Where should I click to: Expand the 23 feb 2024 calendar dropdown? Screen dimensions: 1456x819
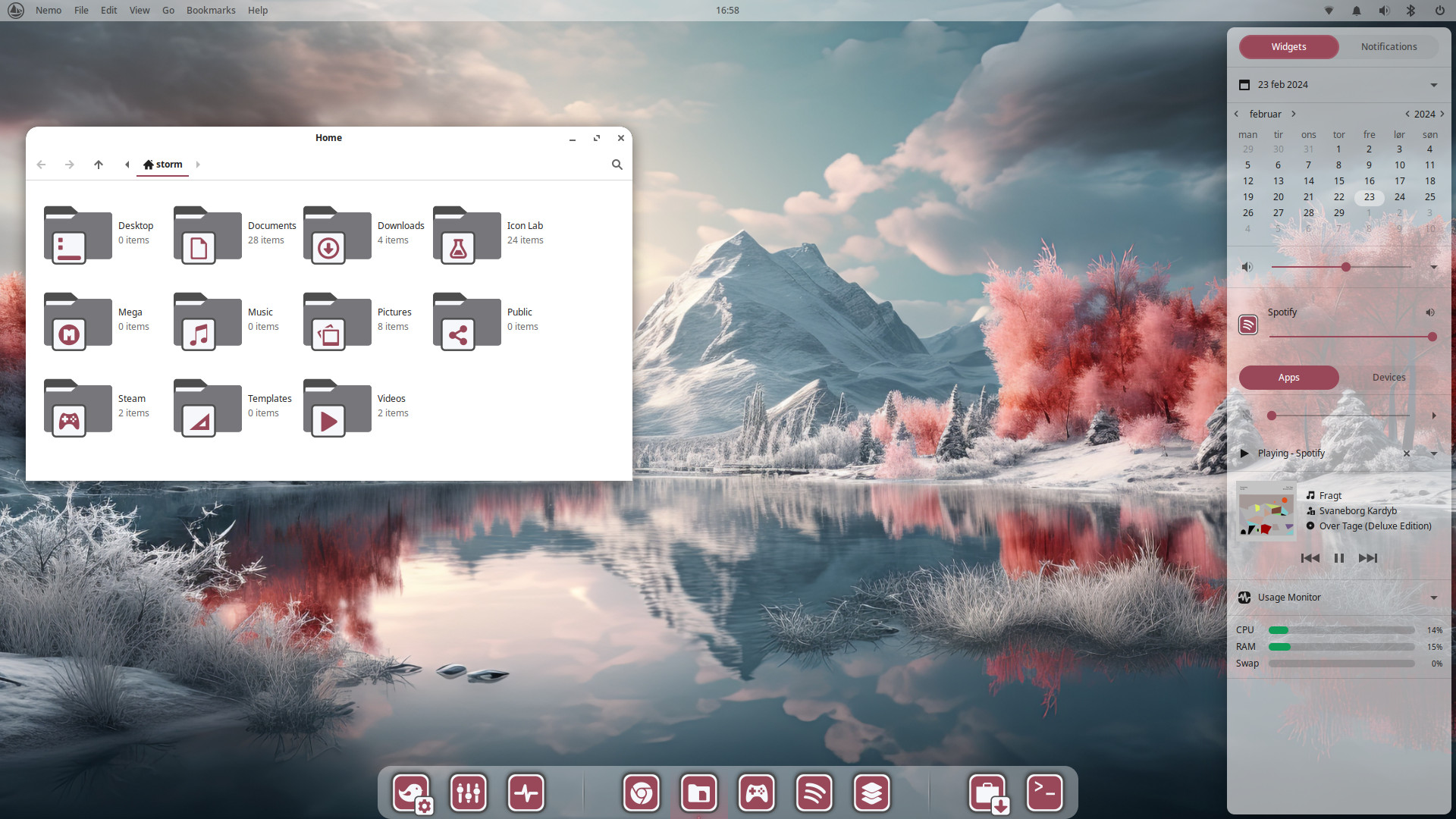(1433, 85)
